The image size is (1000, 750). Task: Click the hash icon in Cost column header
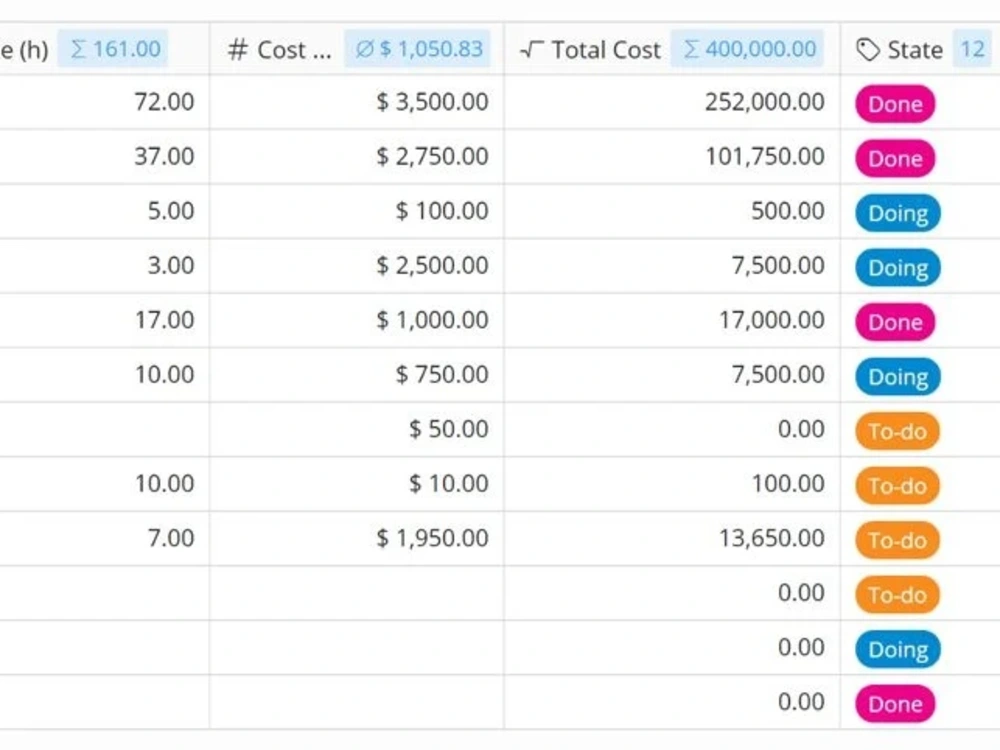tap(237, 49)
